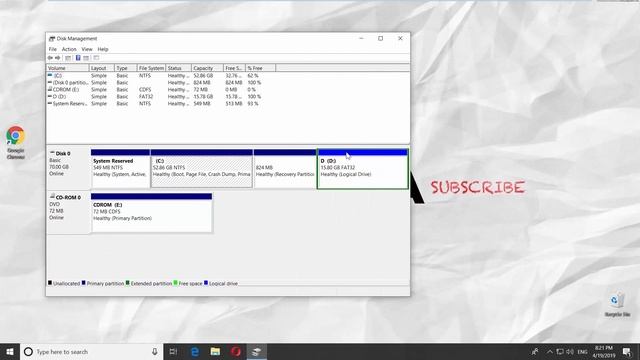Select the (C:) 52.86 GB NTFS partition block
The width and height of the screenshot is (640, 360).
pos(202,169)
